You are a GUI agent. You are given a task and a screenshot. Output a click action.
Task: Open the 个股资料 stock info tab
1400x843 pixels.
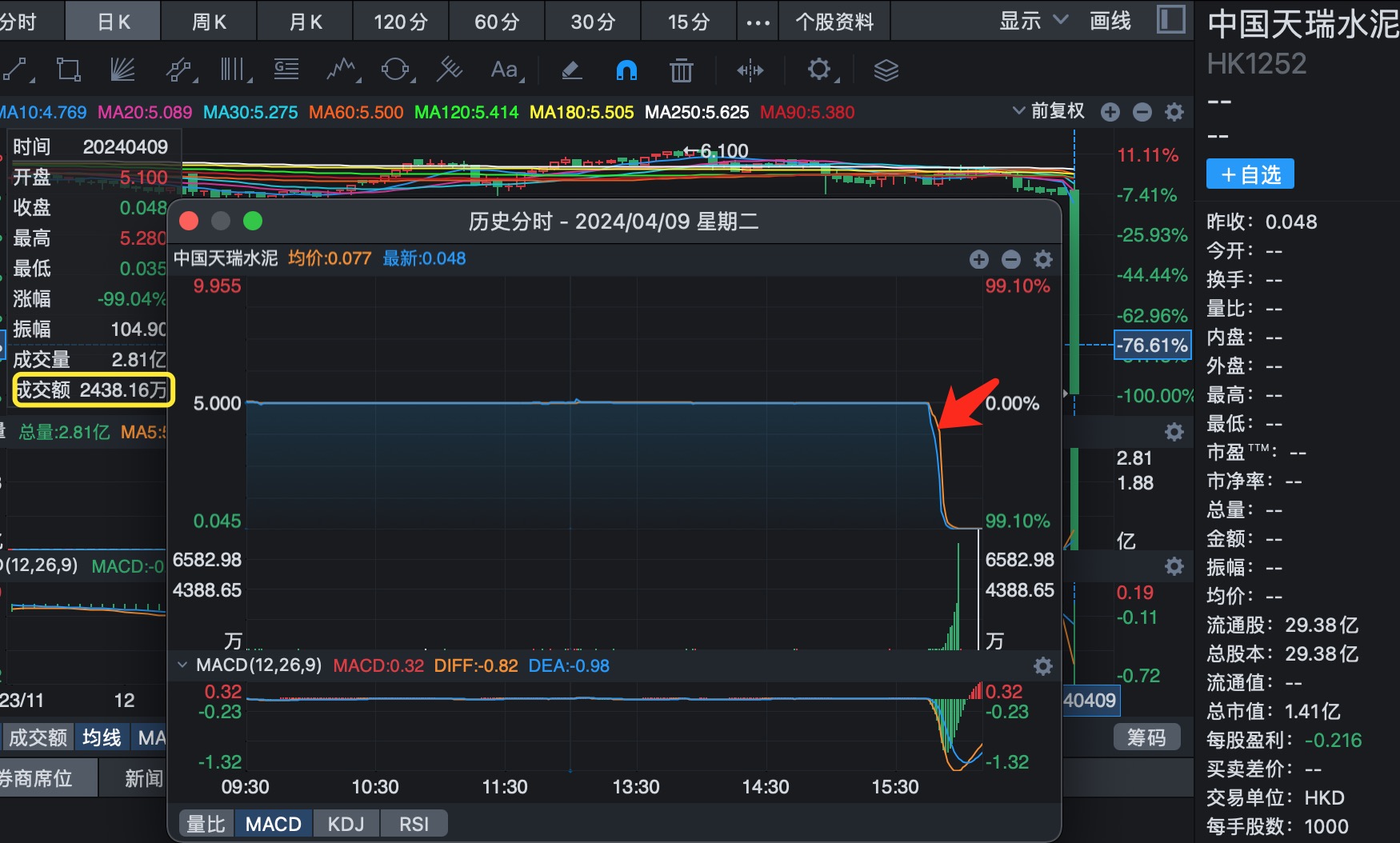834,22
